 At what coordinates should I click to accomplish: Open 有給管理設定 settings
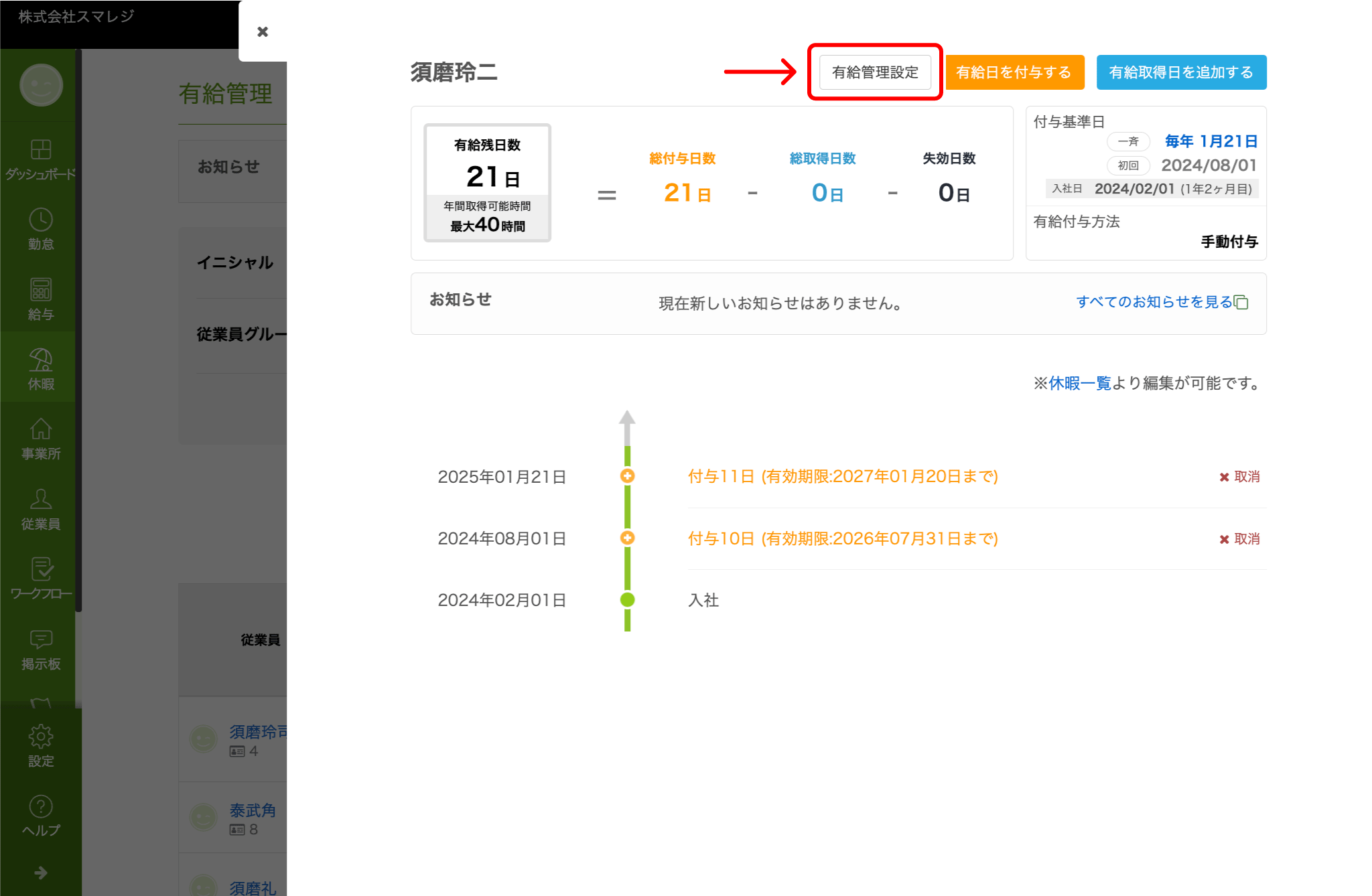[875, 72]
